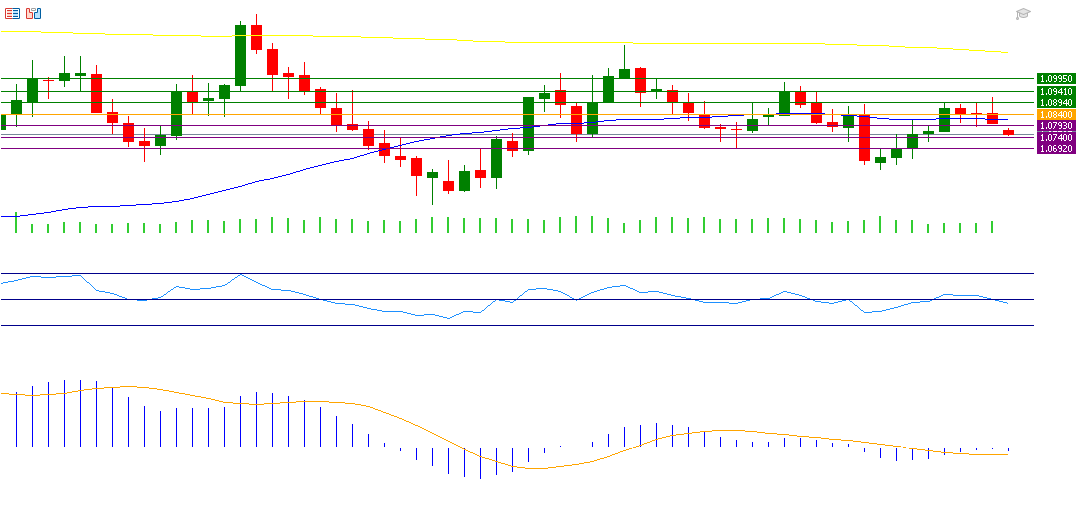This screenshot has height=510, width=1082.
Task: Click the 1.06920 price level label
Action: point(1055,148)
